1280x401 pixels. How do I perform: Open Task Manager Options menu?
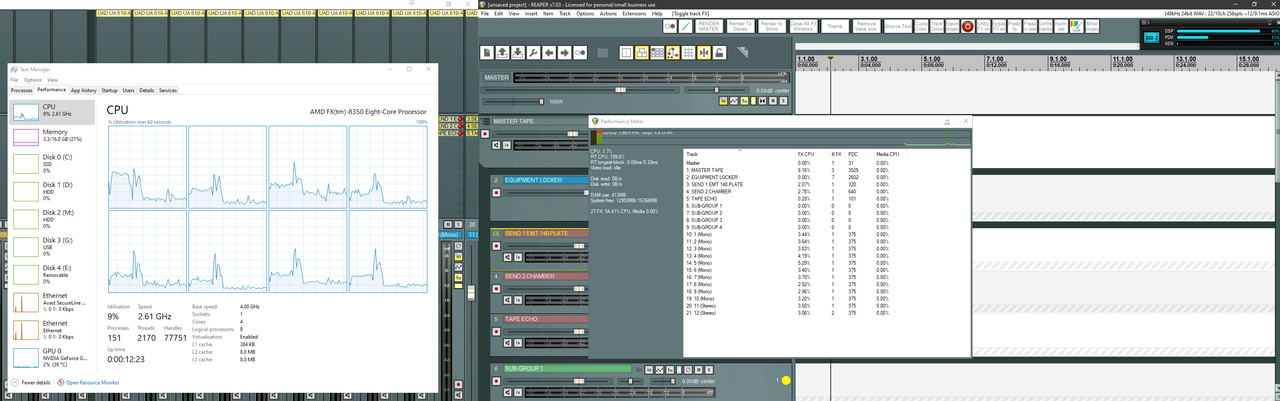tap(32, 80)
